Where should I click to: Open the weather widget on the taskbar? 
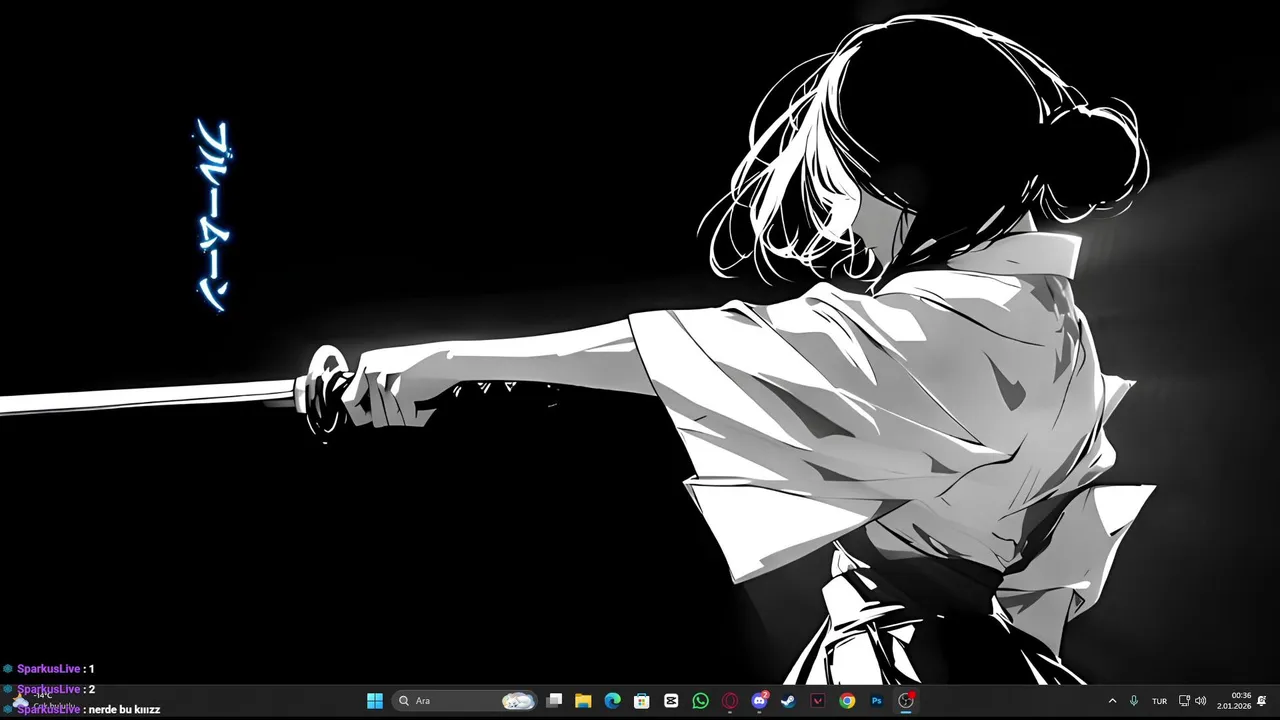(45, 701)
